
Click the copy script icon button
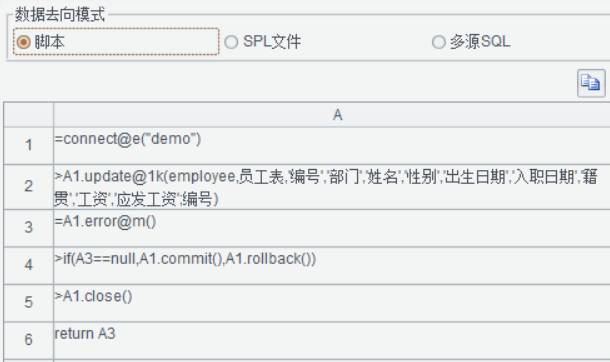coord(591,83)
